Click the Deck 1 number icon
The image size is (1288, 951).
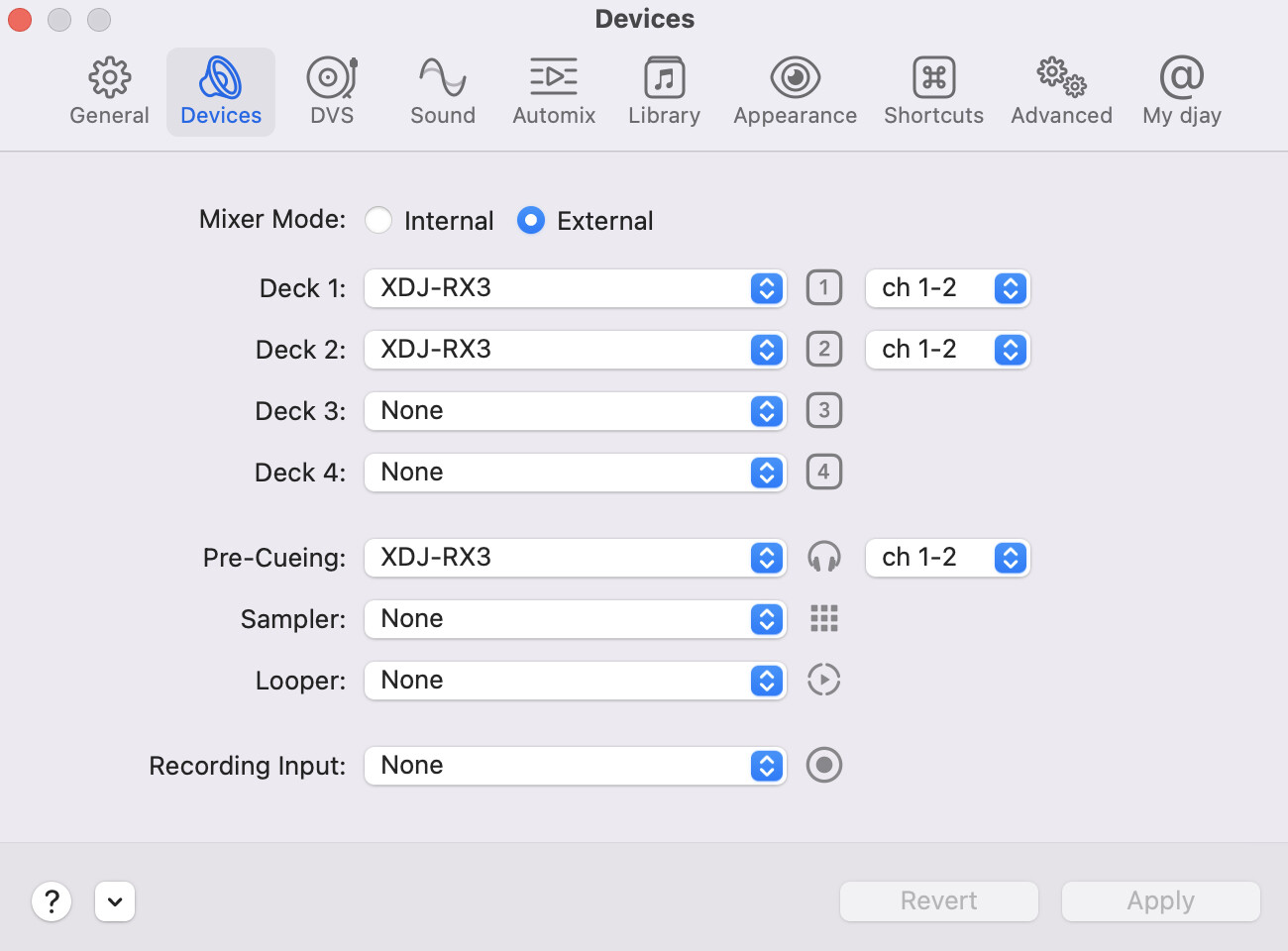[x=824, y=288]
